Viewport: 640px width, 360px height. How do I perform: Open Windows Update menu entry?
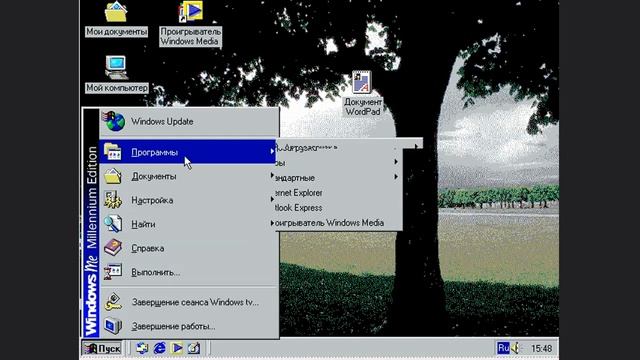(x=189, y=121)
